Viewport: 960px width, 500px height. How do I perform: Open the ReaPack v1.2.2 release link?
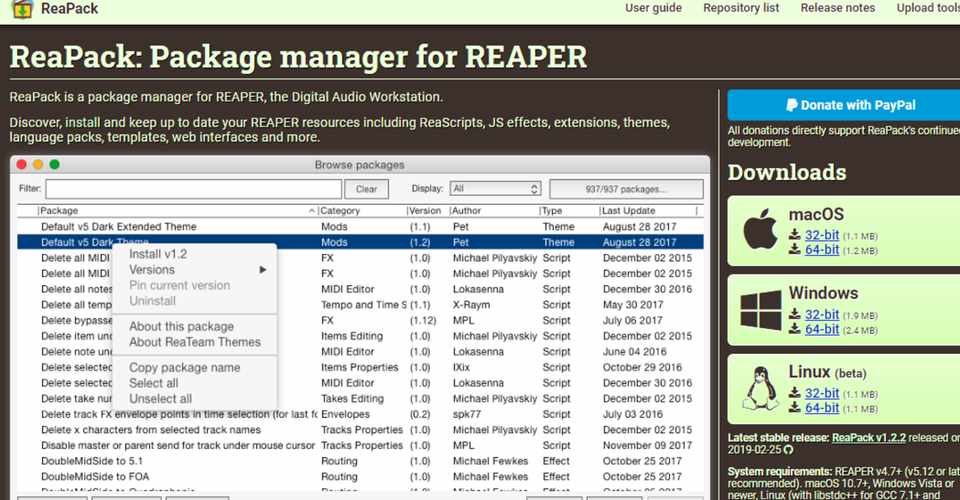pos(869,438)
